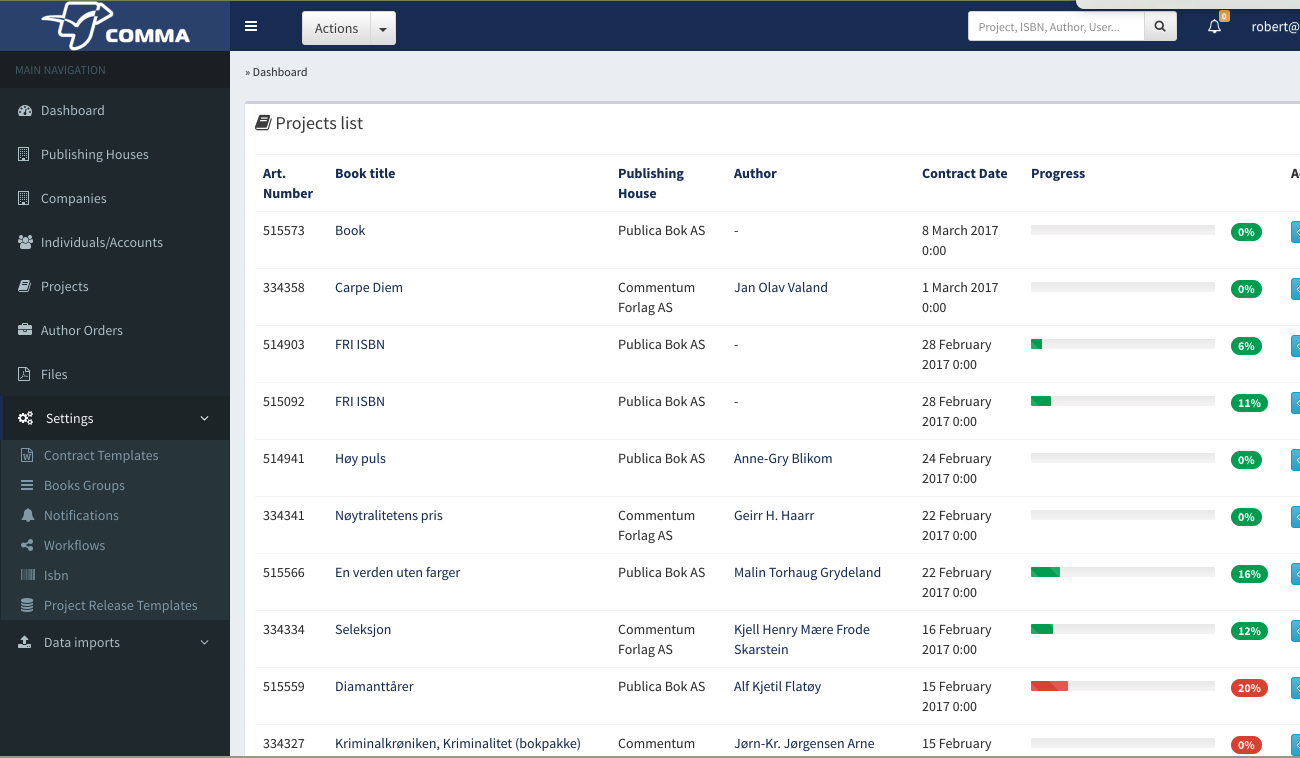Open the Carpe Diem project link
The height and width of the screenshot is (758, 1300).
coord(369,288)
